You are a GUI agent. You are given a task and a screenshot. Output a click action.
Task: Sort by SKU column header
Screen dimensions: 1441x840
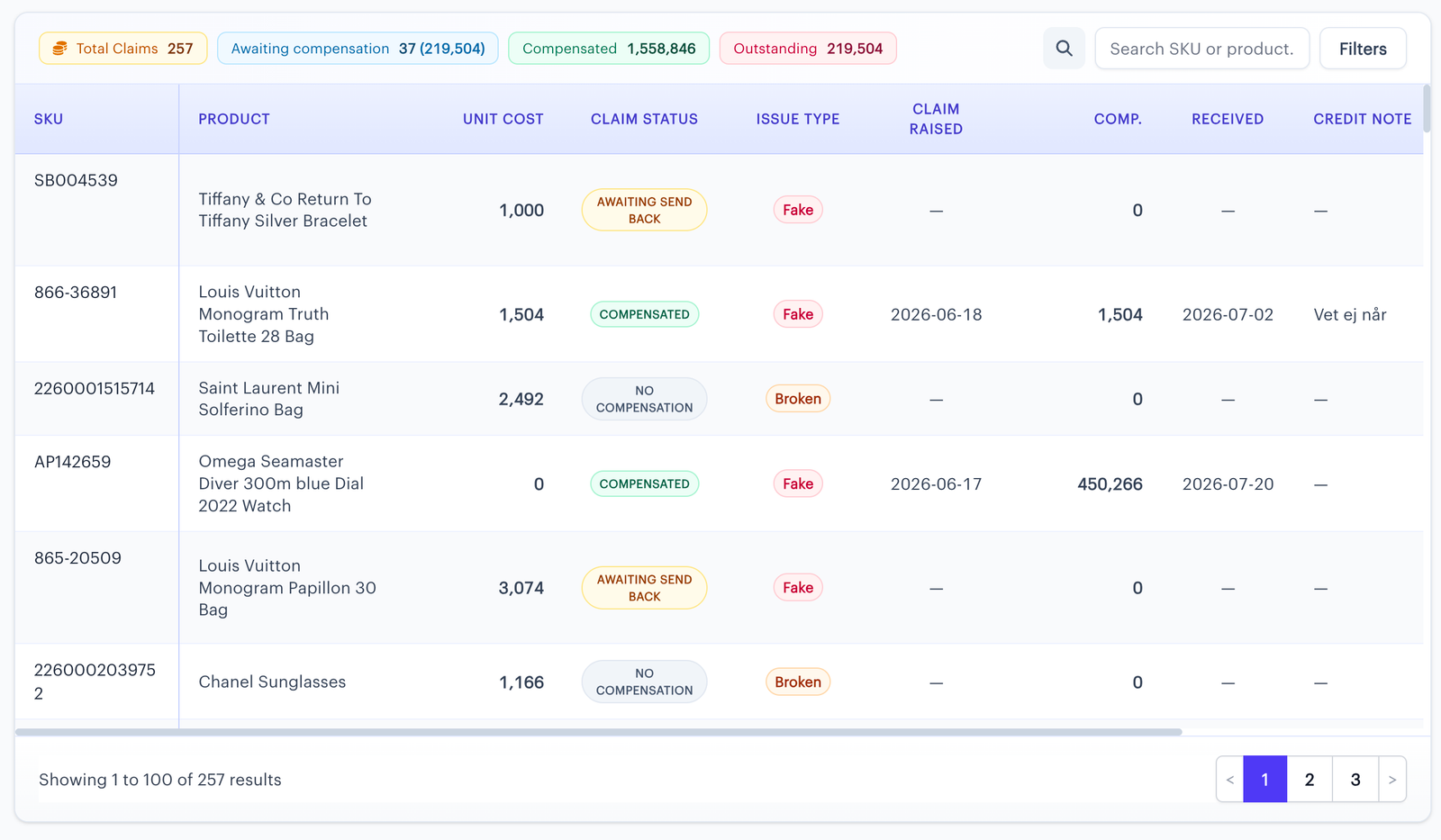49,119
